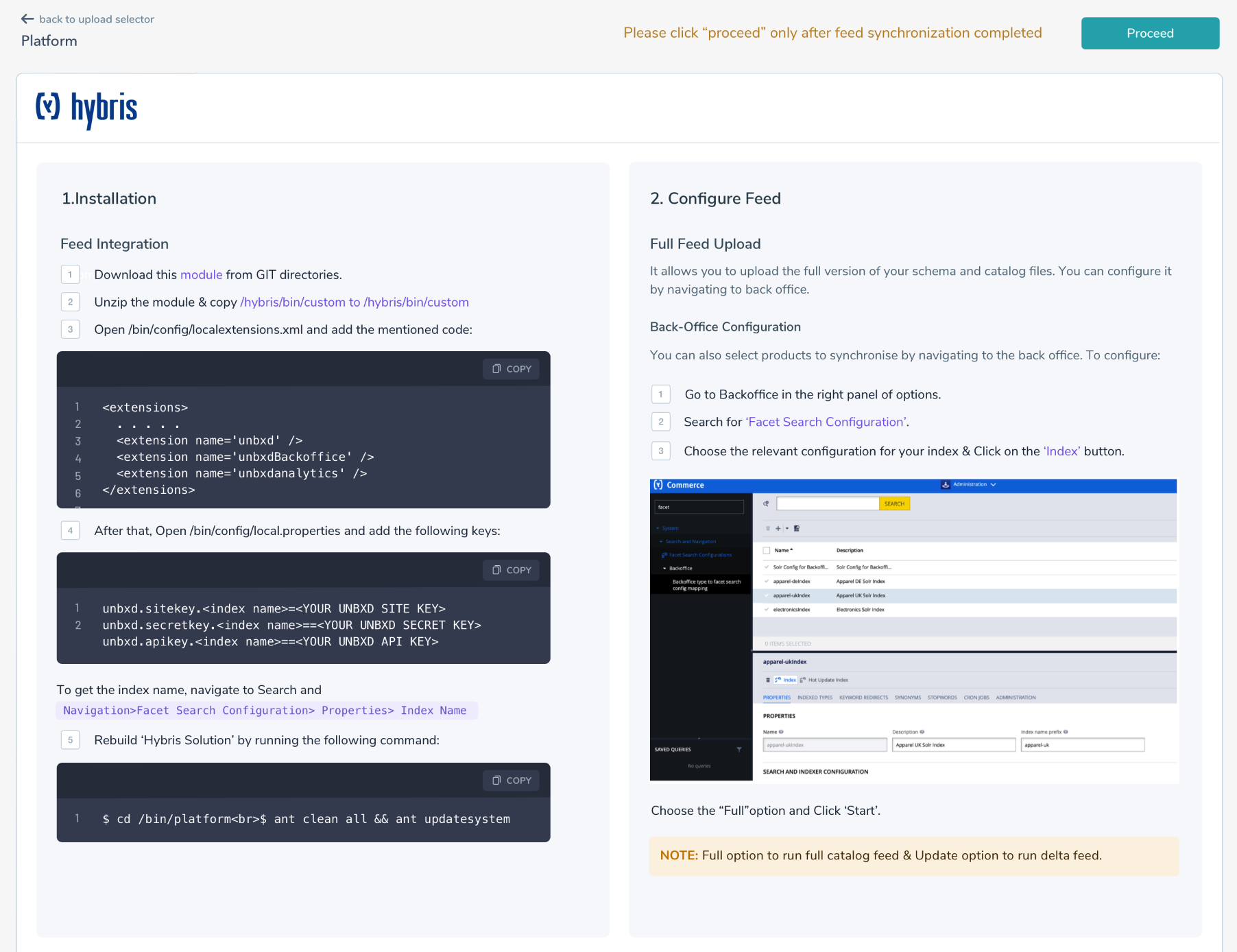The image size is (1237, 952).
Task: Click the 'Full Feed Upload' subheading
Action: point(706,244)
